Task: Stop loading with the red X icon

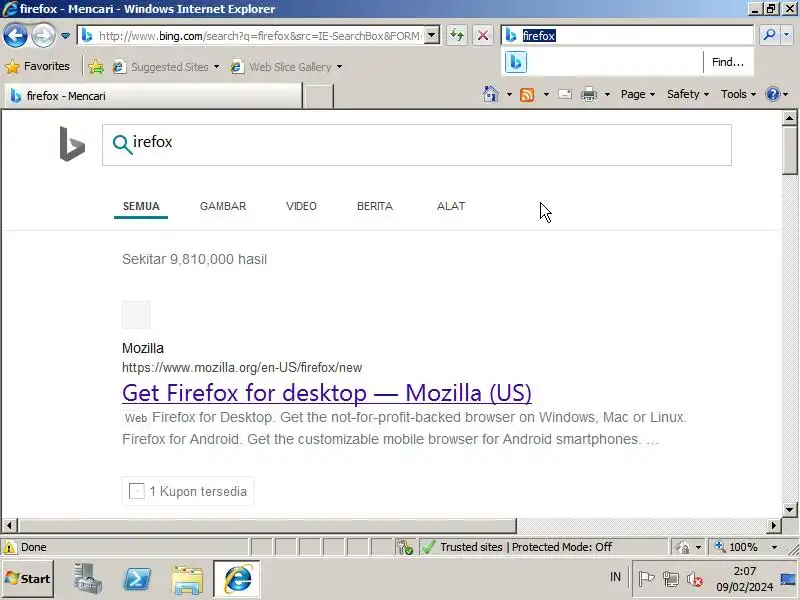Action: [482, 35]
